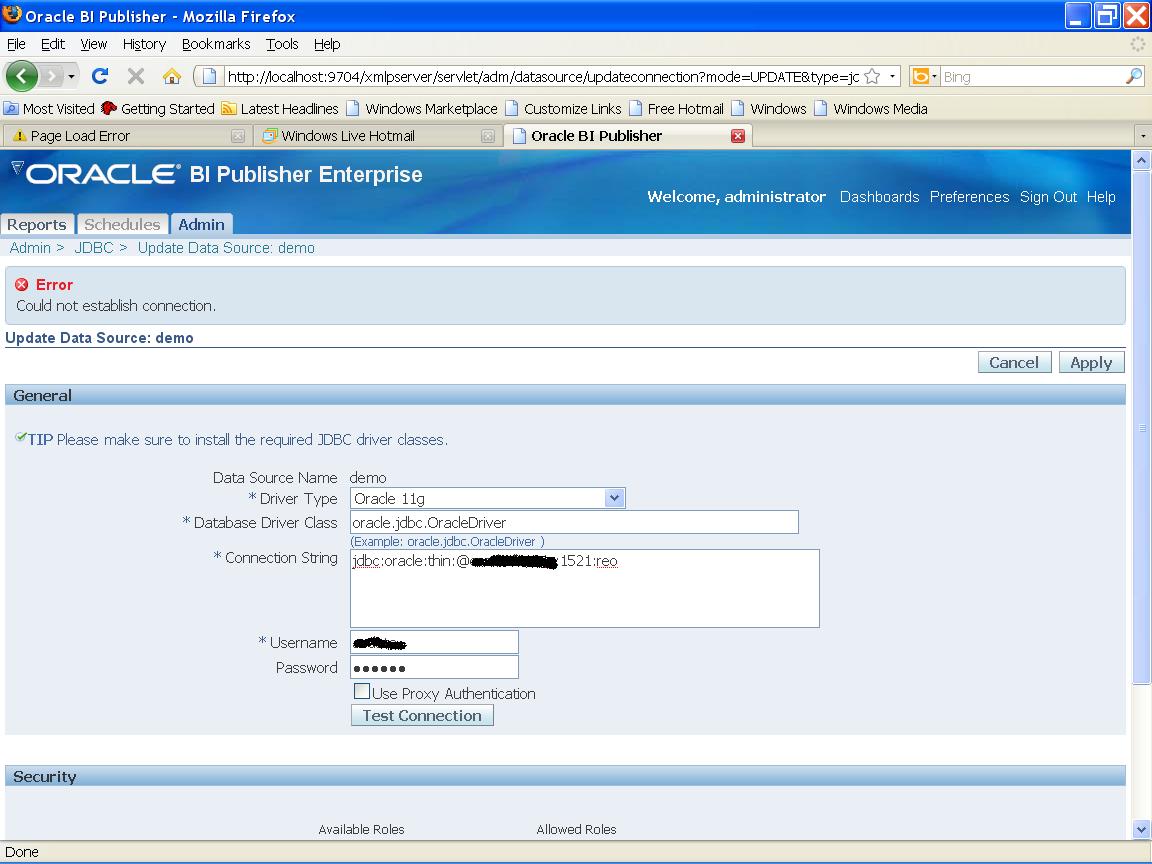Open the Tools menu
1152x864 pixels.
[x=282, y=44]
